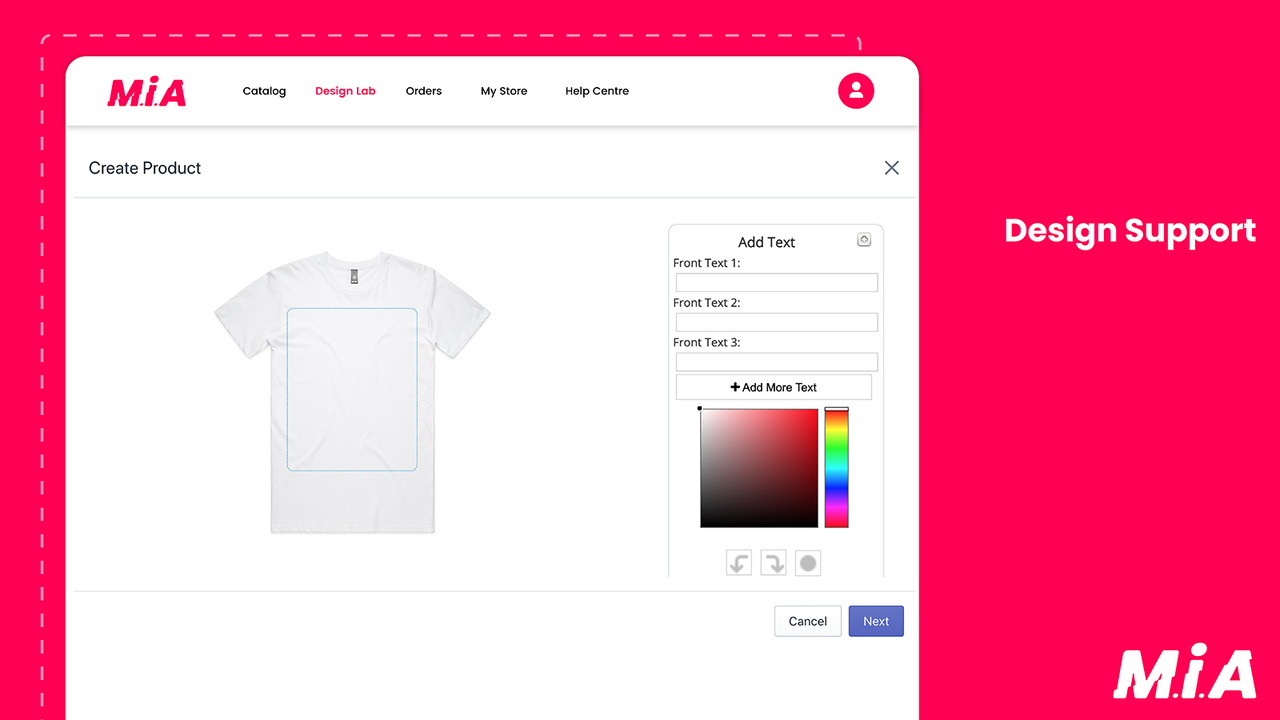Select a hue on the rainbow color slider

tap(836, 467)
